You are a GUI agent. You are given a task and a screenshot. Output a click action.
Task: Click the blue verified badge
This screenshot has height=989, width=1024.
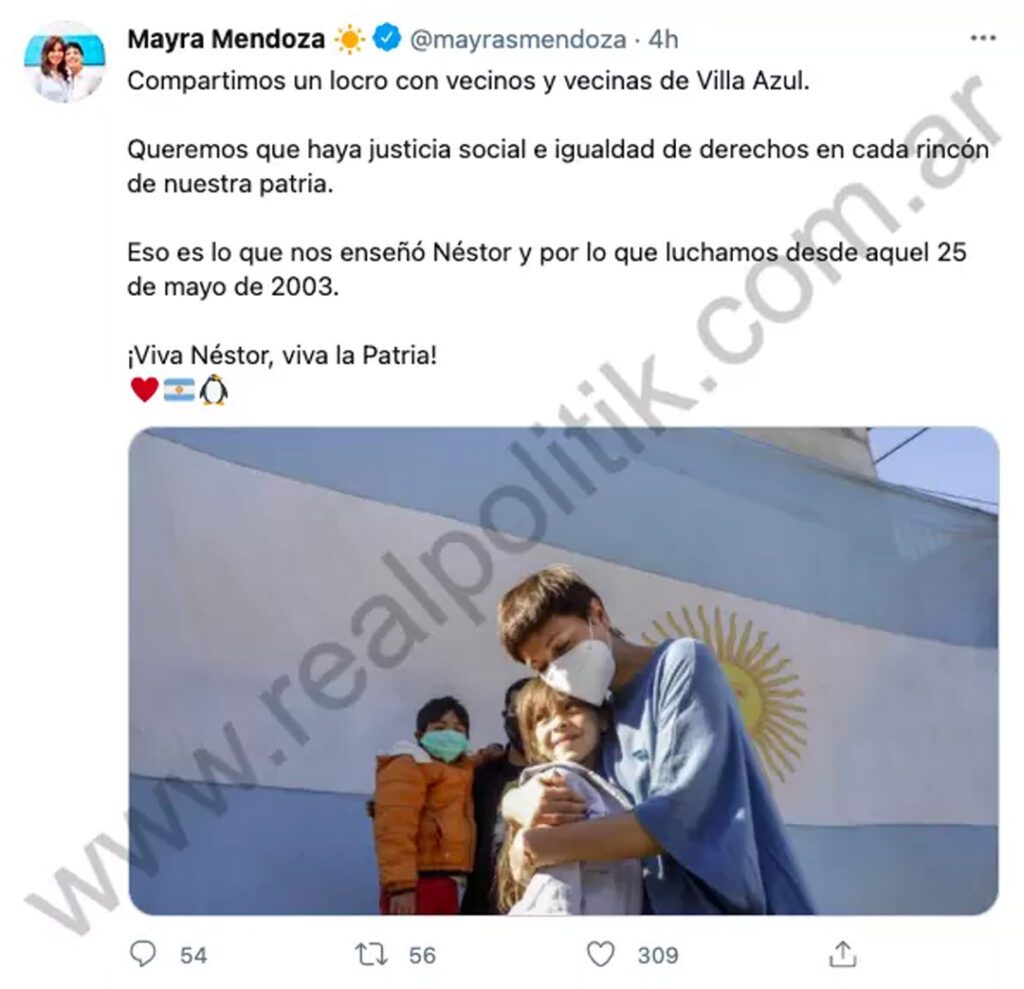point(386,39)
